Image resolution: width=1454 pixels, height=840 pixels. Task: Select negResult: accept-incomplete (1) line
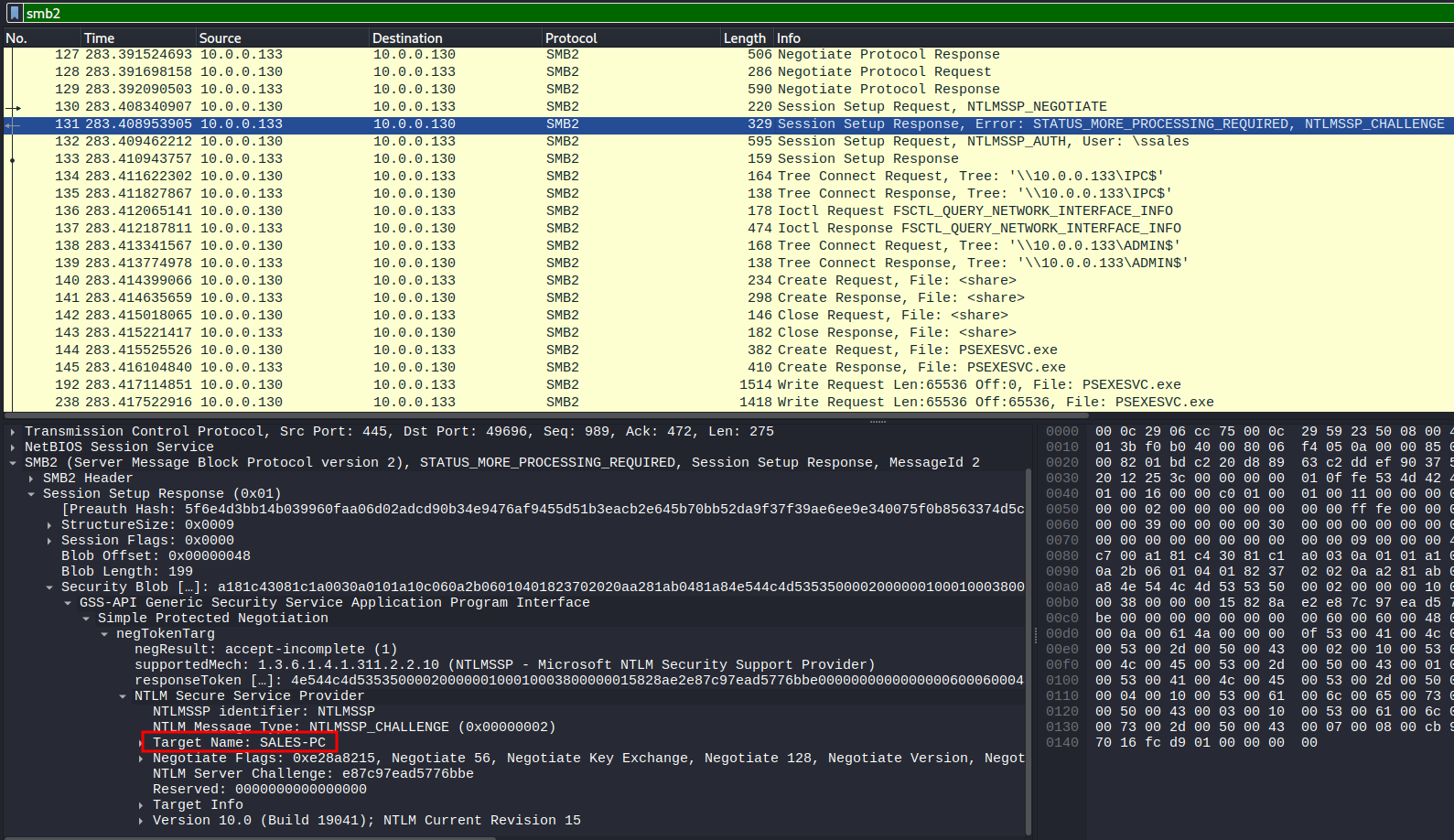coord(266,650)
